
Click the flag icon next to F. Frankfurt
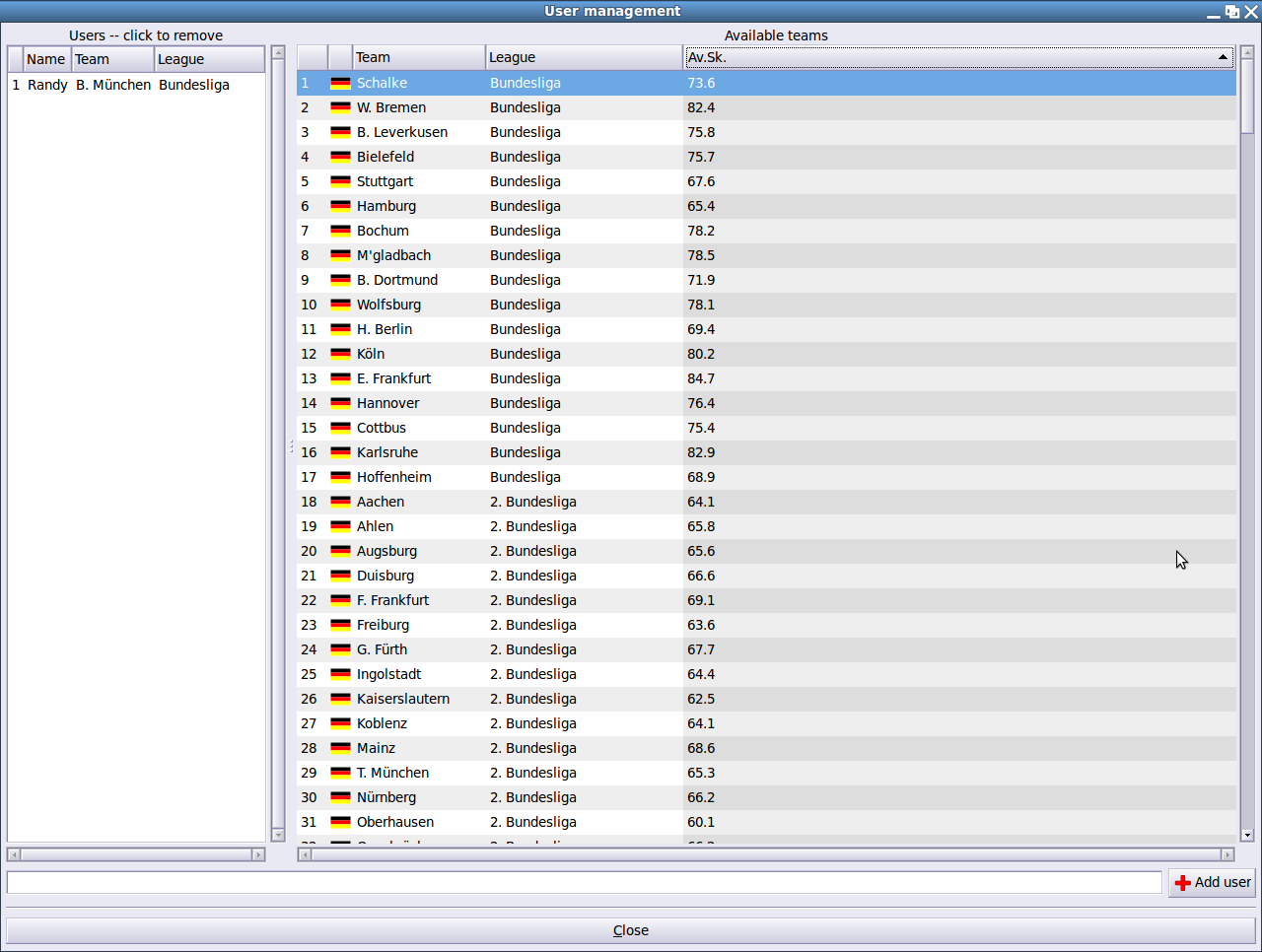pos(340,601)
